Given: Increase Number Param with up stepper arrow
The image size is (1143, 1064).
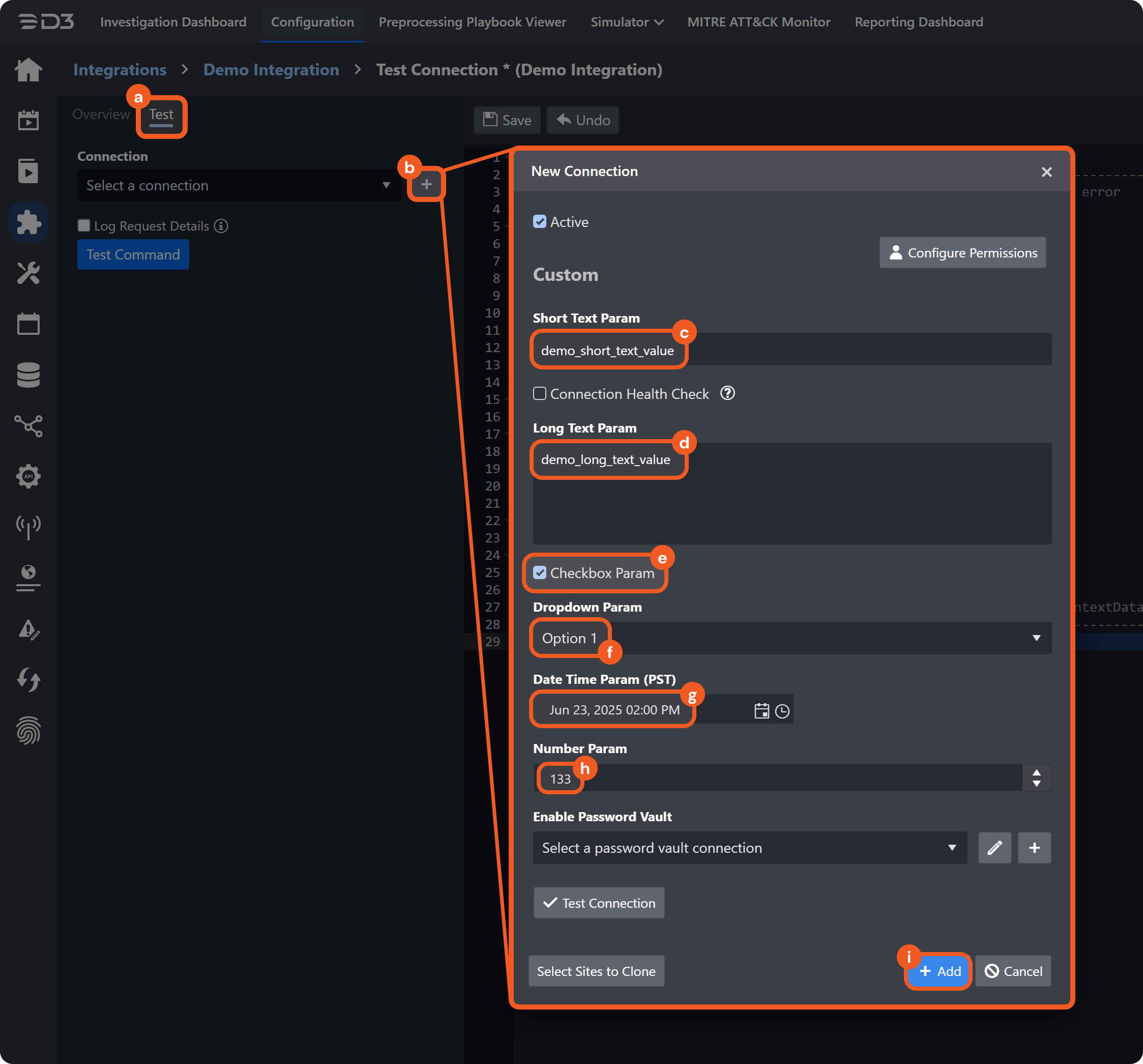Looking at the screenshot, I should (1036, 772).
